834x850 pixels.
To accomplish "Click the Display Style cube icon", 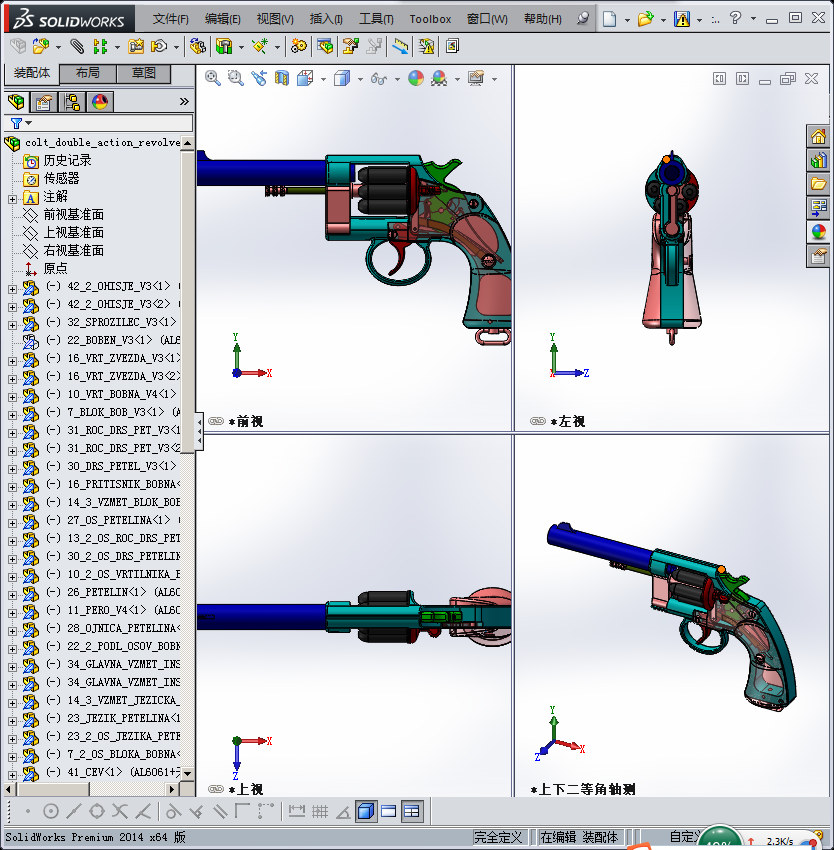I will [342, 79].
